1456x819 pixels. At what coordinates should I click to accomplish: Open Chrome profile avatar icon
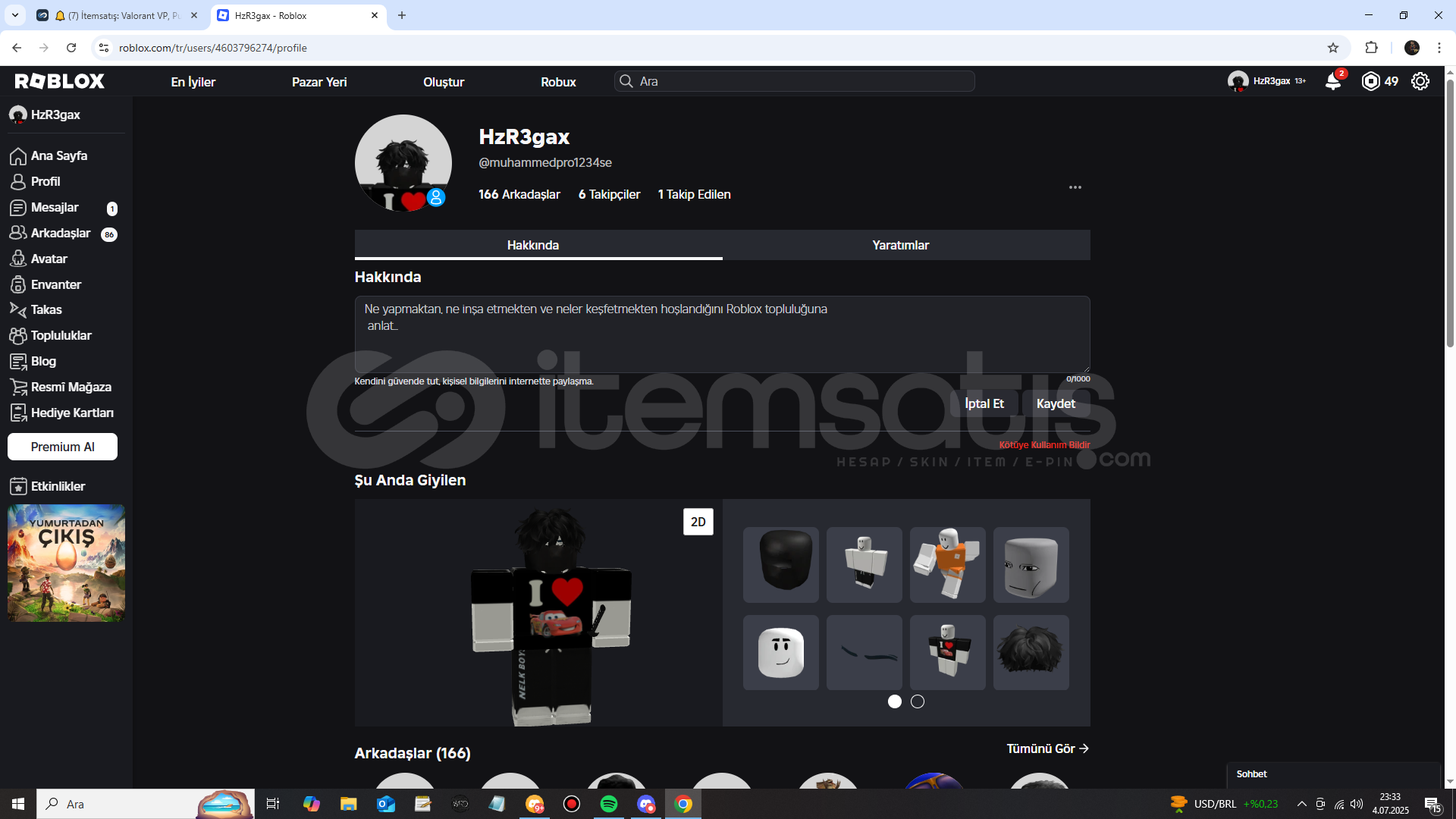point(1412,48)
